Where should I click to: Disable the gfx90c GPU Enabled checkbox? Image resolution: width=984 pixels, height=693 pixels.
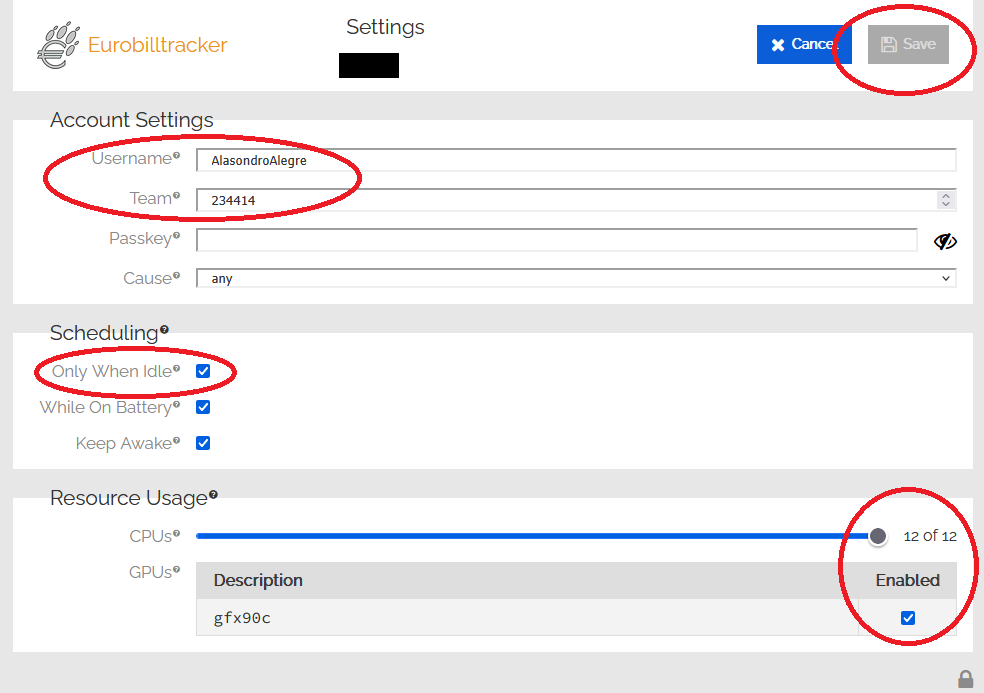coord(907,618)
